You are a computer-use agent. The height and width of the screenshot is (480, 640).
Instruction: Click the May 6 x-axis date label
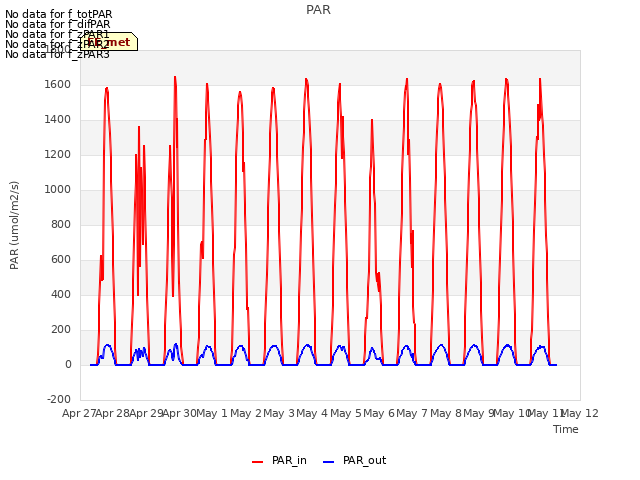(379, 413)
